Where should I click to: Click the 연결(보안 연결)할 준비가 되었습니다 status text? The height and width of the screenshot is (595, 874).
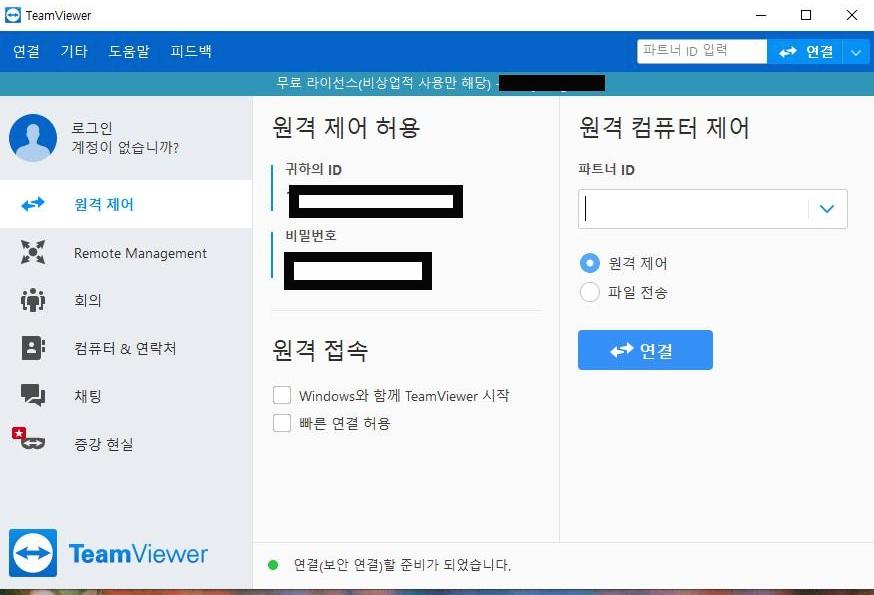tap(402, 565)
